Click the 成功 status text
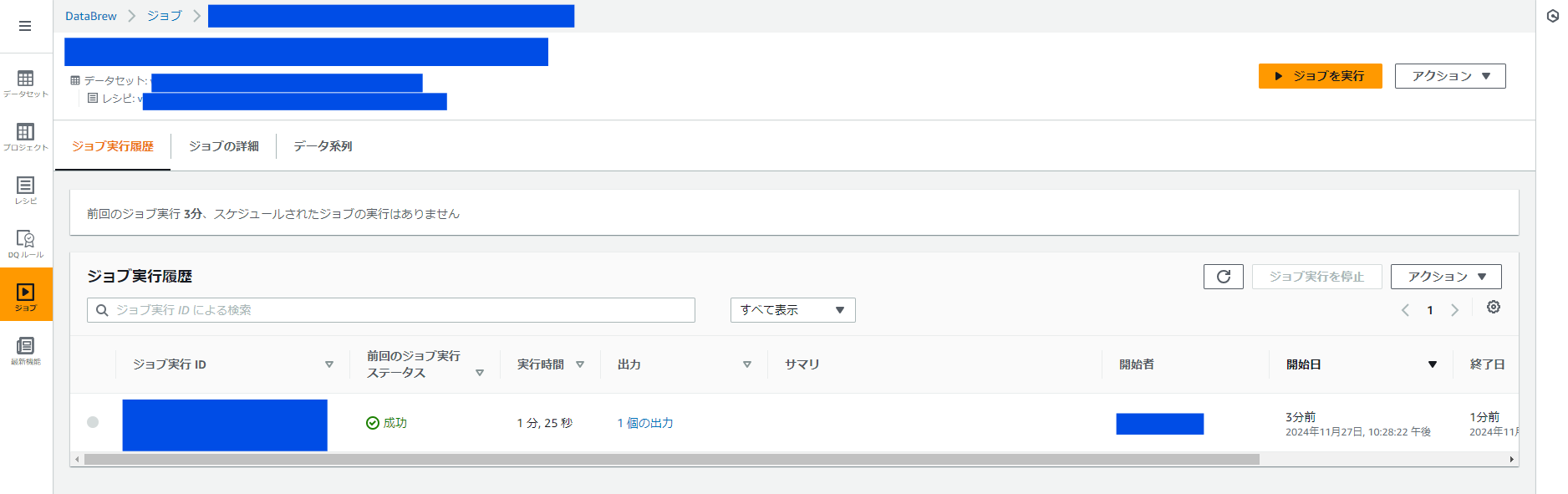1568x494 pixels. [395, 423]
